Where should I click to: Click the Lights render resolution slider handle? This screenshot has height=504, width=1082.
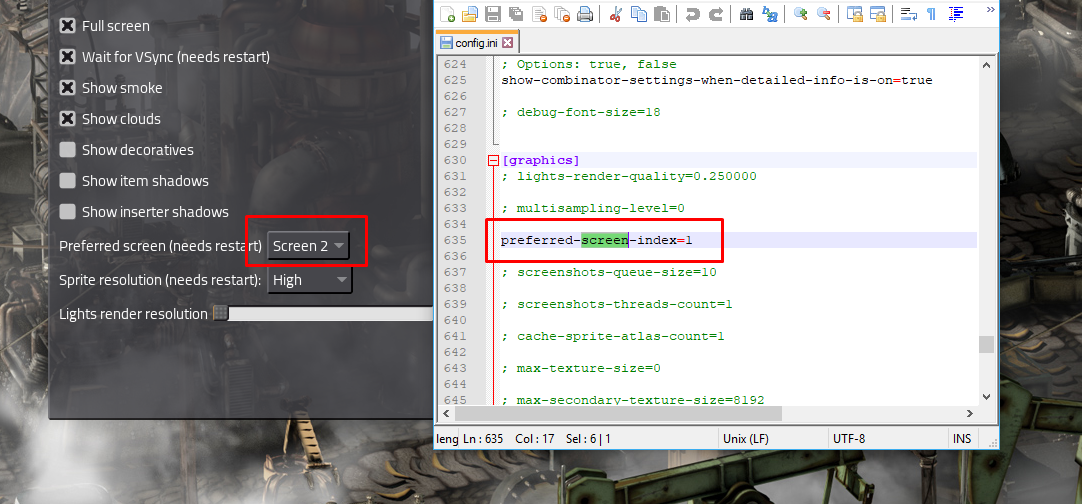coord(220,313)
